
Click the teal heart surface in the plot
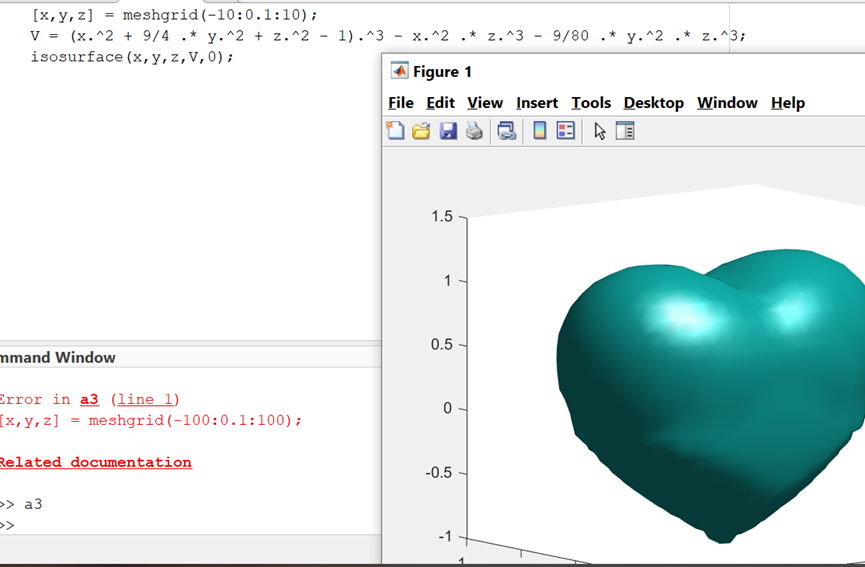point(712,397)
